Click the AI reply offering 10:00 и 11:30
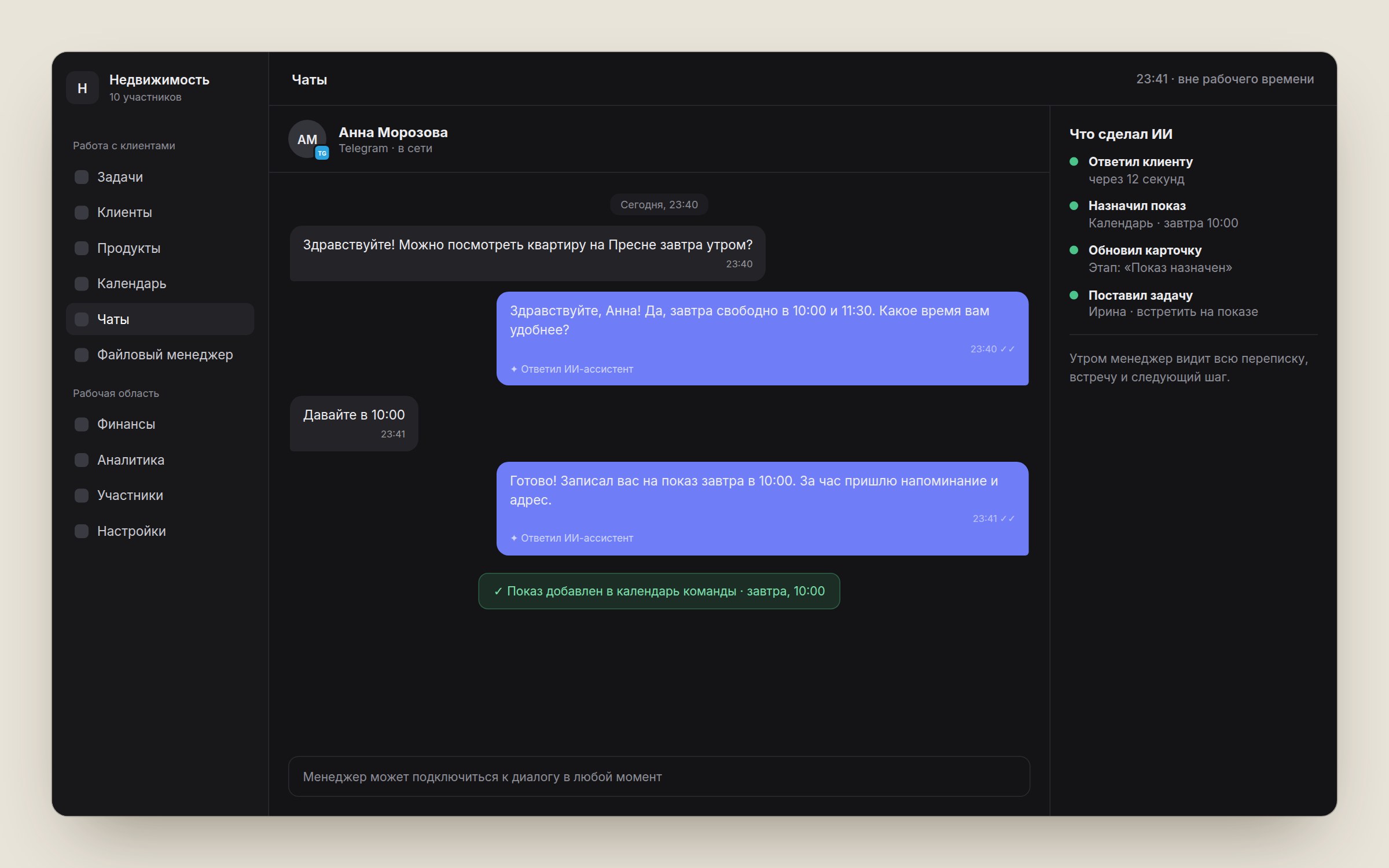 tap(762, 339)
